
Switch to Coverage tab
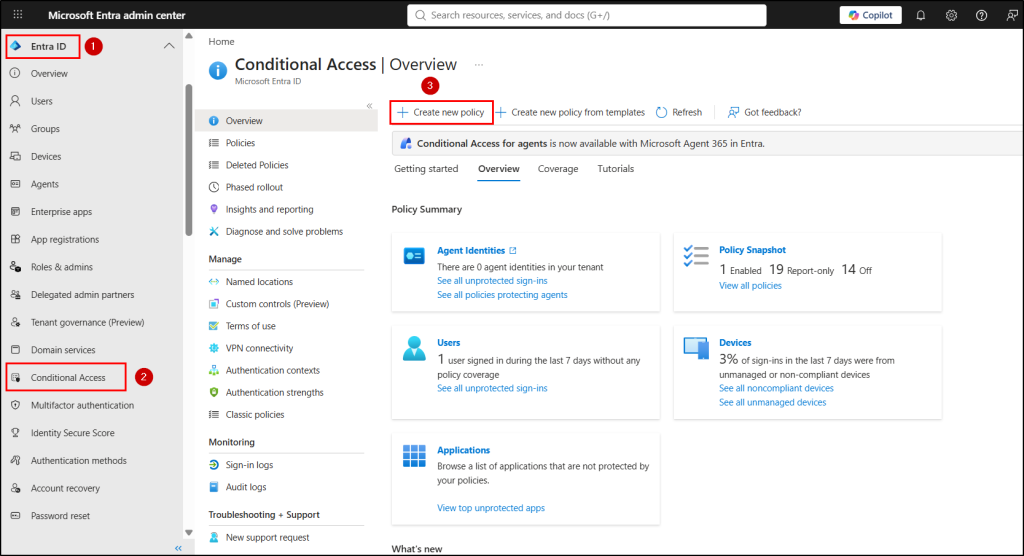558,169
